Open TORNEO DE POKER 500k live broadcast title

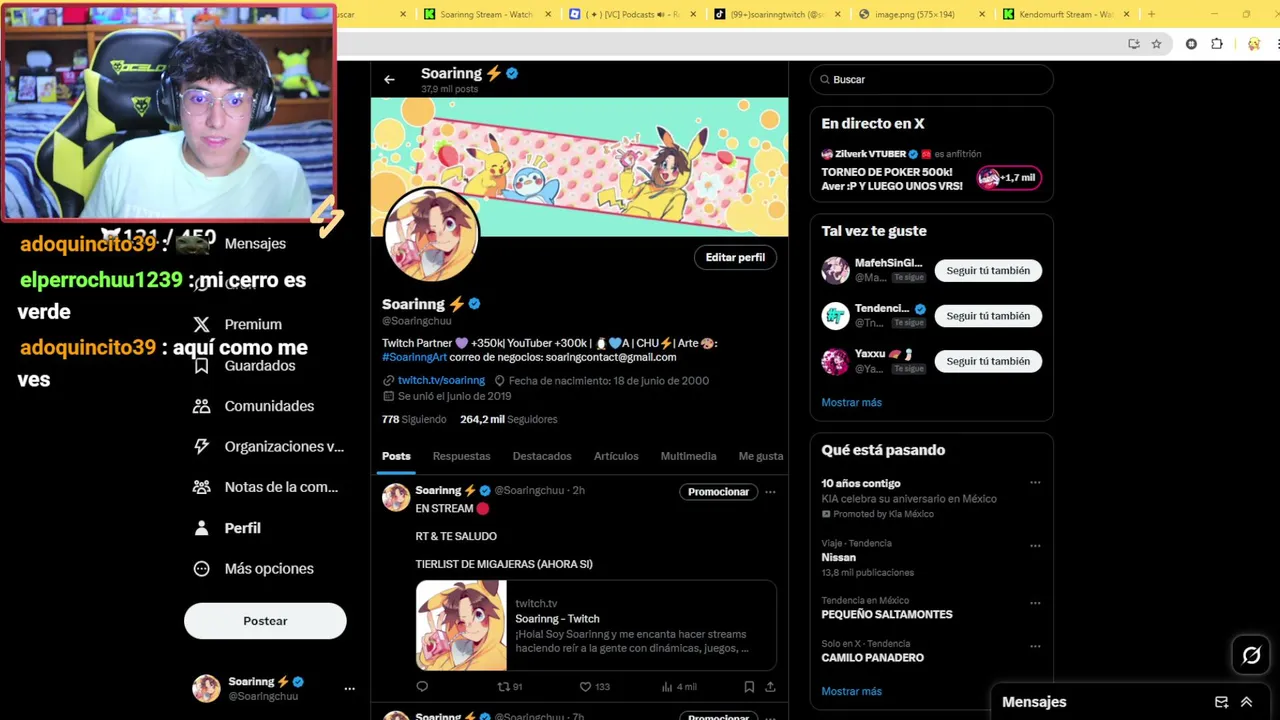[x=892, y=179]
